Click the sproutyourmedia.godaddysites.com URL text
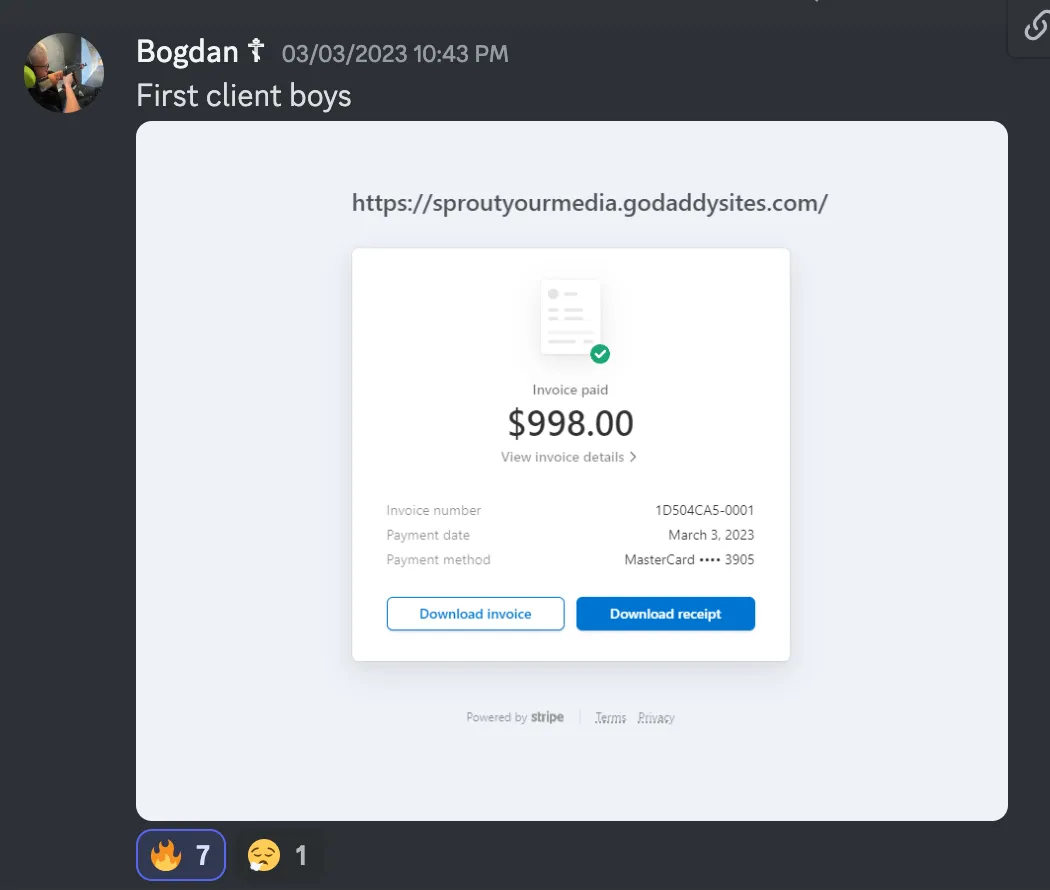The width and height of the screenshot is (1050, 890). coord(590,203)
